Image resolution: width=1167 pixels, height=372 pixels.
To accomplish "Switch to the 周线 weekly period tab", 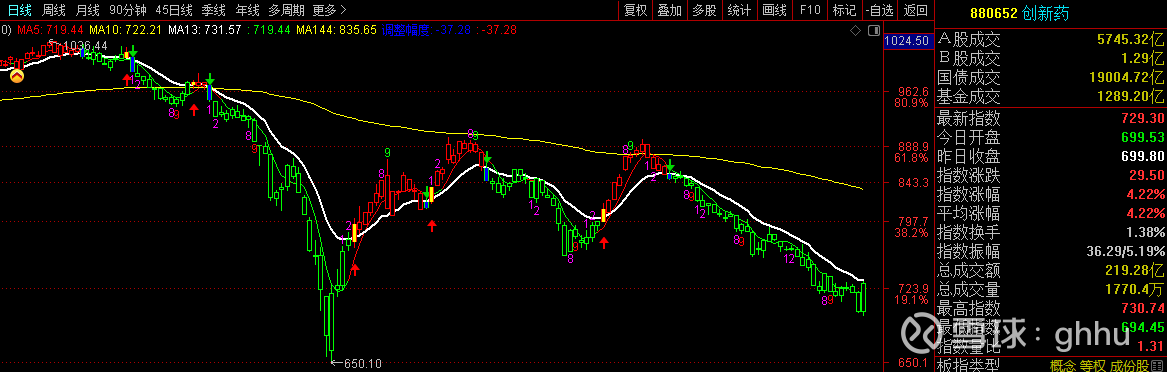I will click(x=54, y=10).
